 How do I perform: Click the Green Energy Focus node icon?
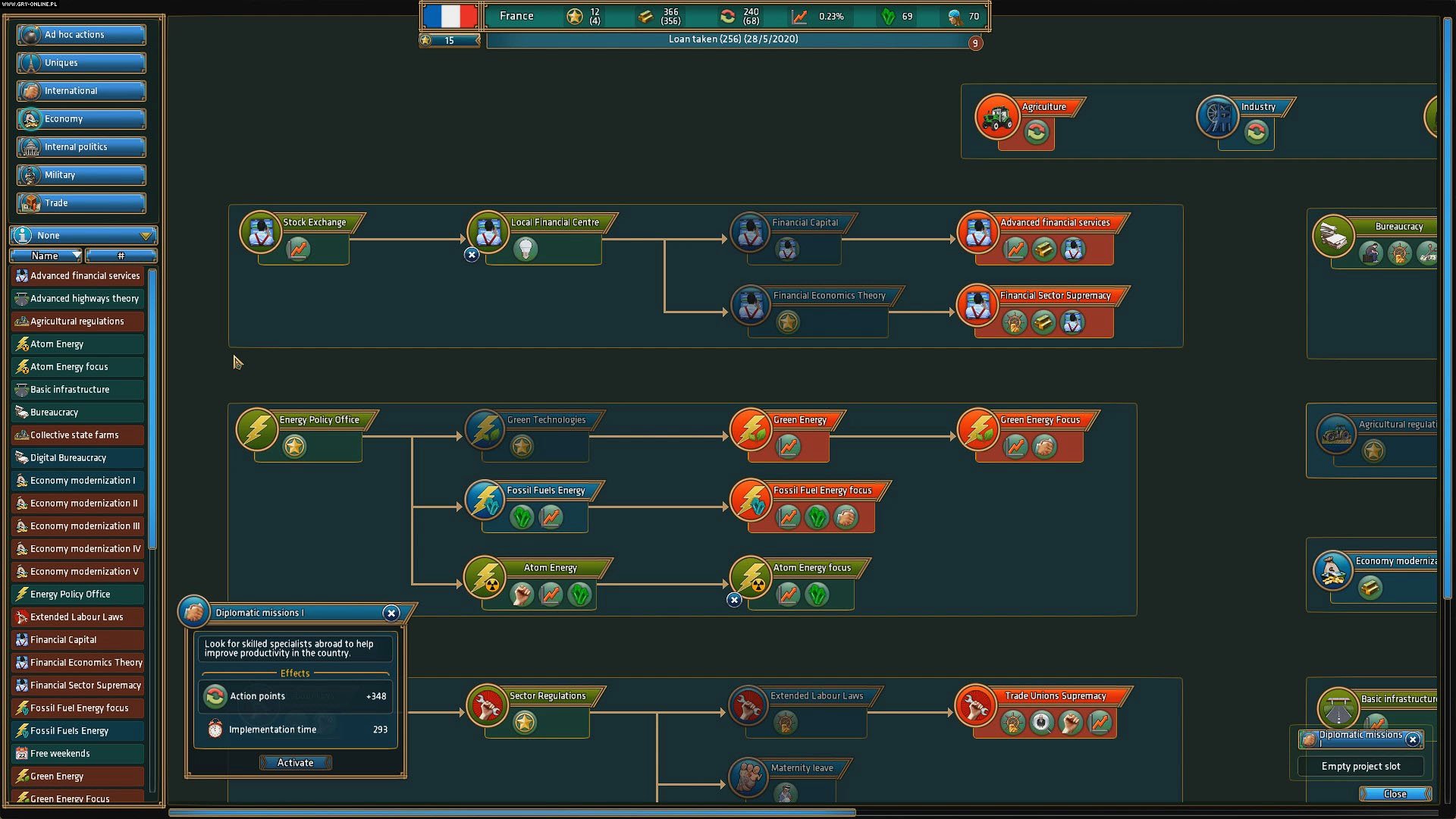point(978,429)
